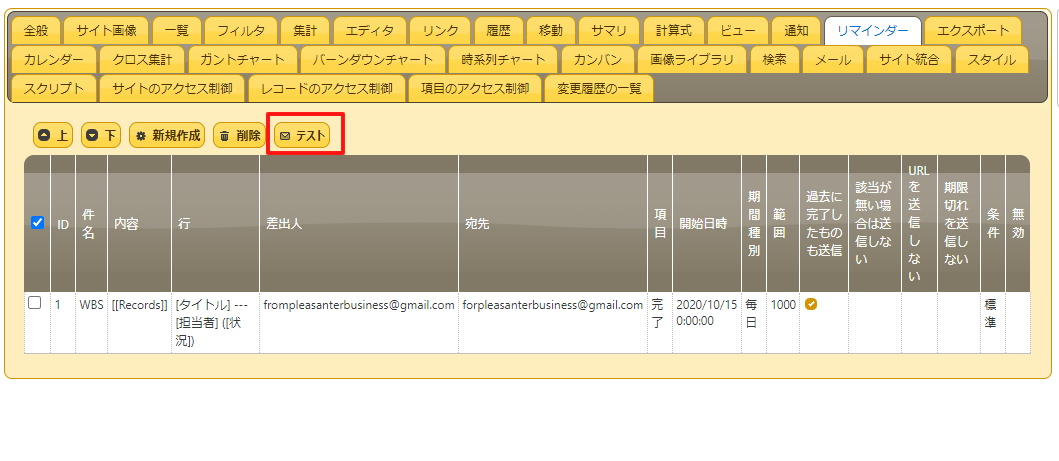Open the 集計 tab

click(x=305, y=30)
